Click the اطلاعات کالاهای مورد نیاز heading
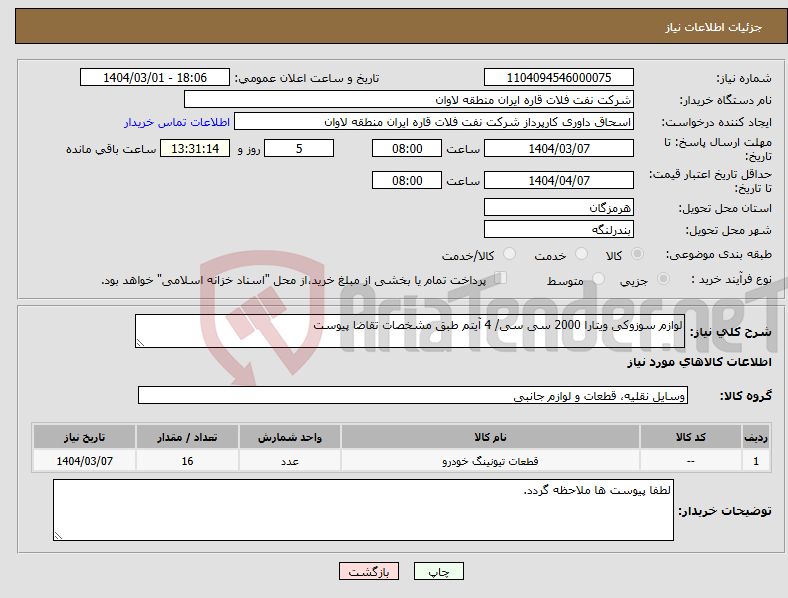The height and width of the screenshot is (598, 788). coord(699,362)
